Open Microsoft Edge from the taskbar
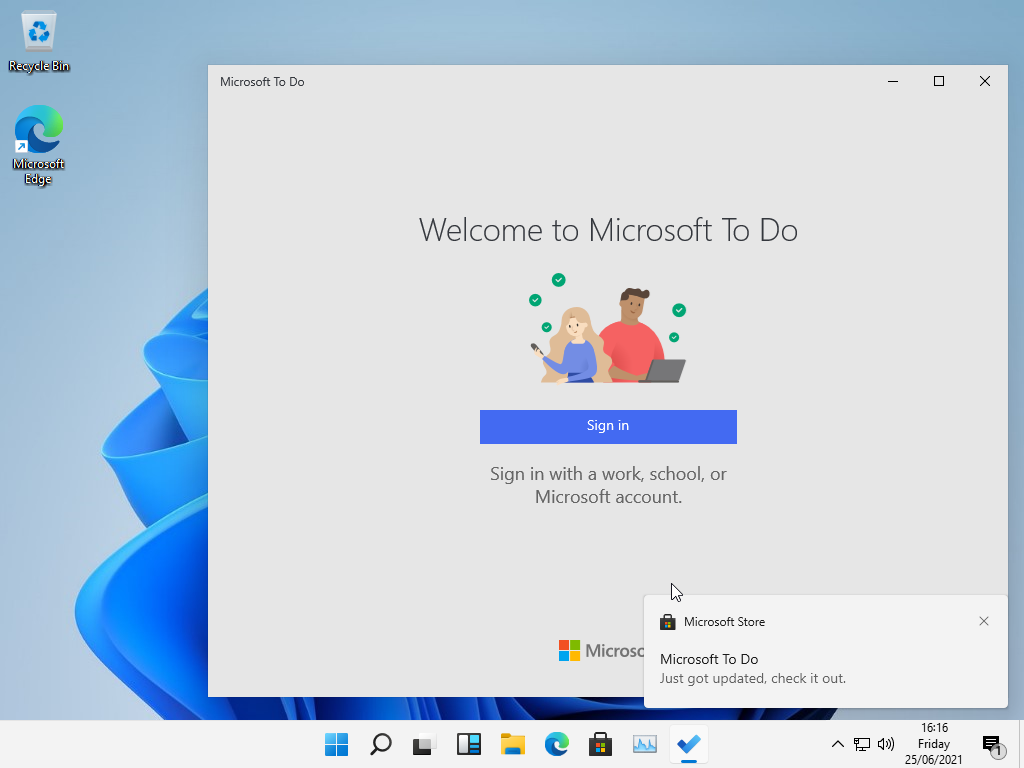This screenshot has height=768, width=1024. (x=557, y=744)
